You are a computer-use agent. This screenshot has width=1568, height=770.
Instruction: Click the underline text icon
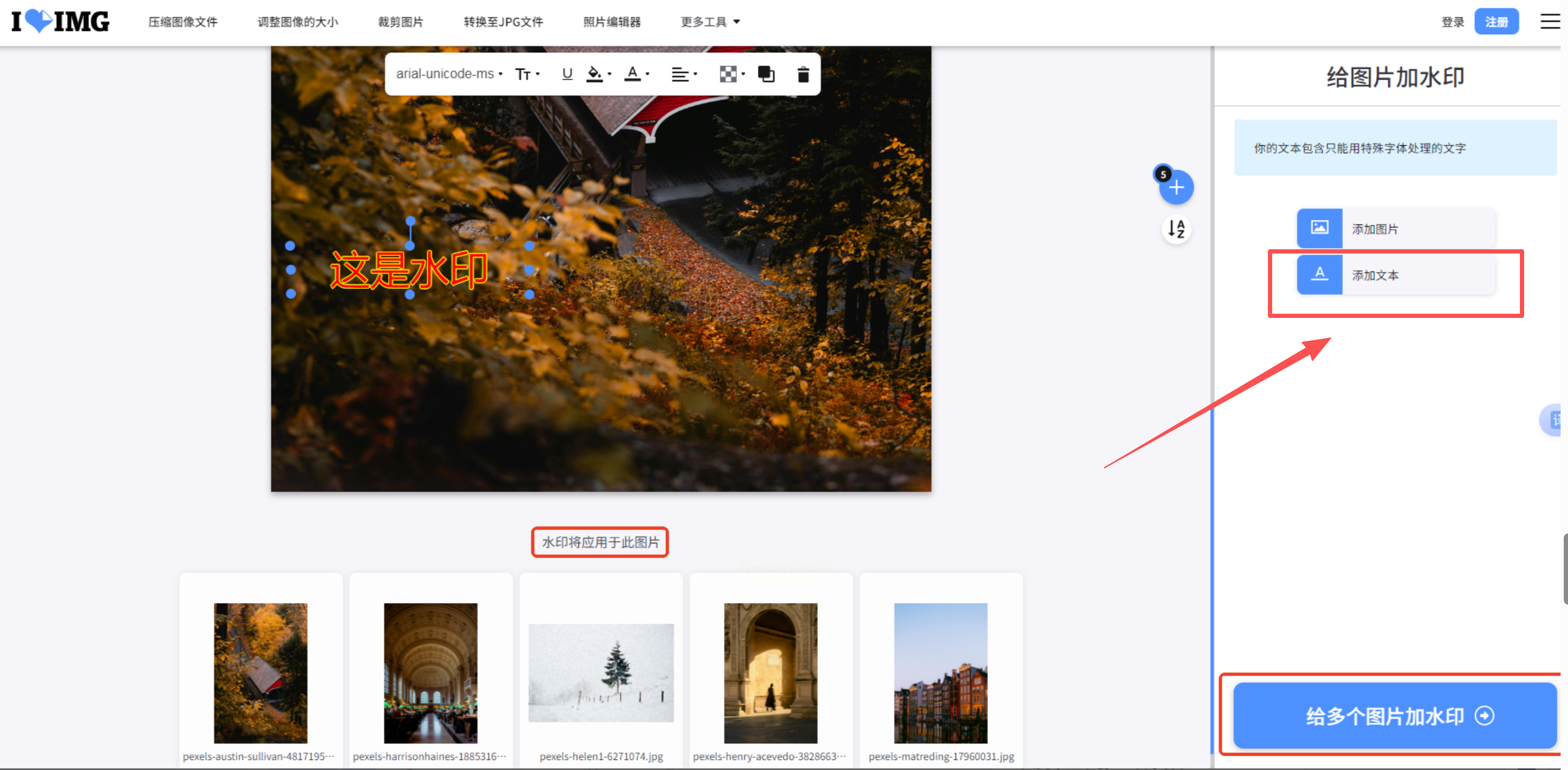pos(567,73)
